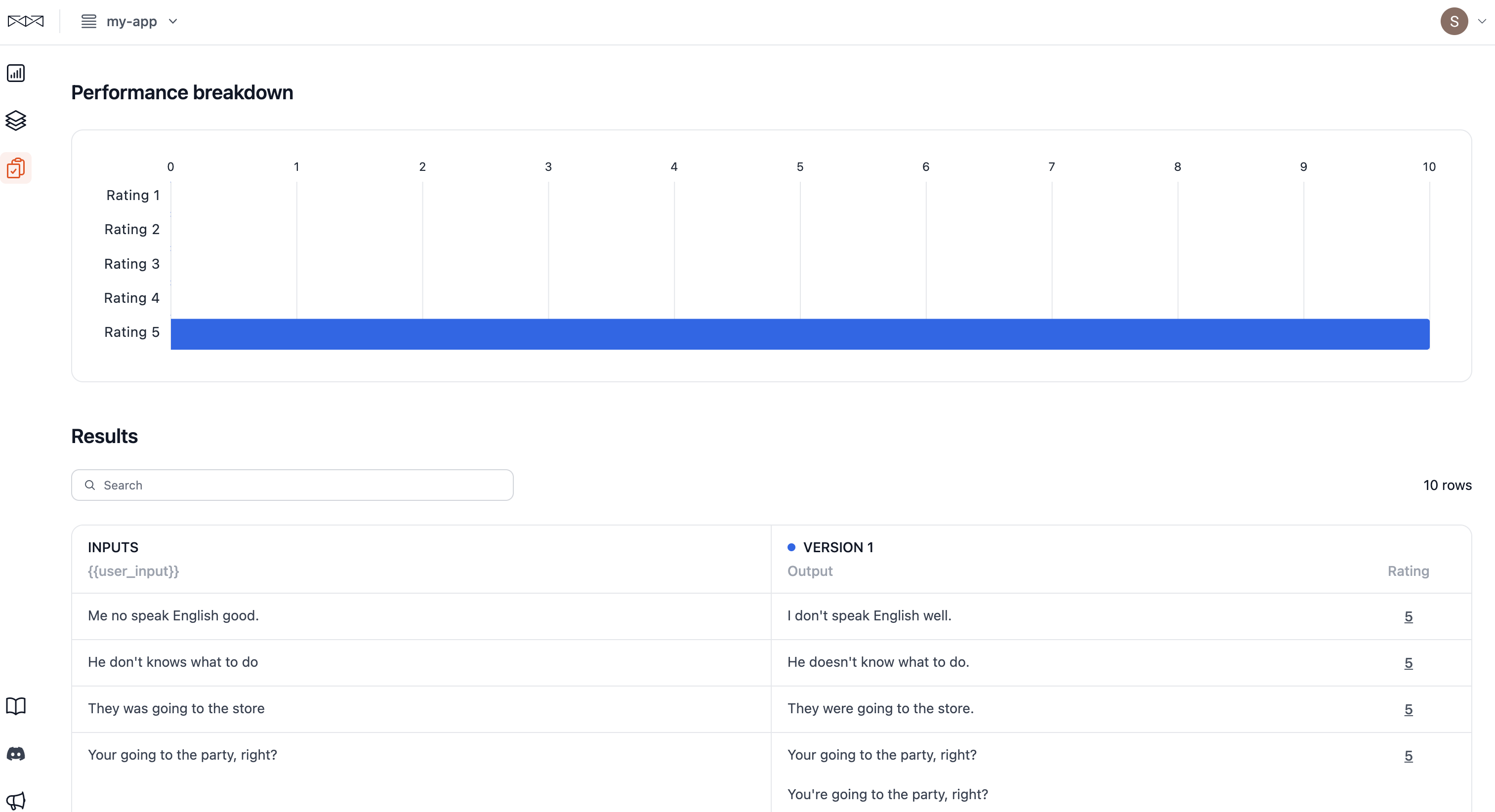
Task: Click the megaphone announcements icon
Action: [x=16, y=801]
